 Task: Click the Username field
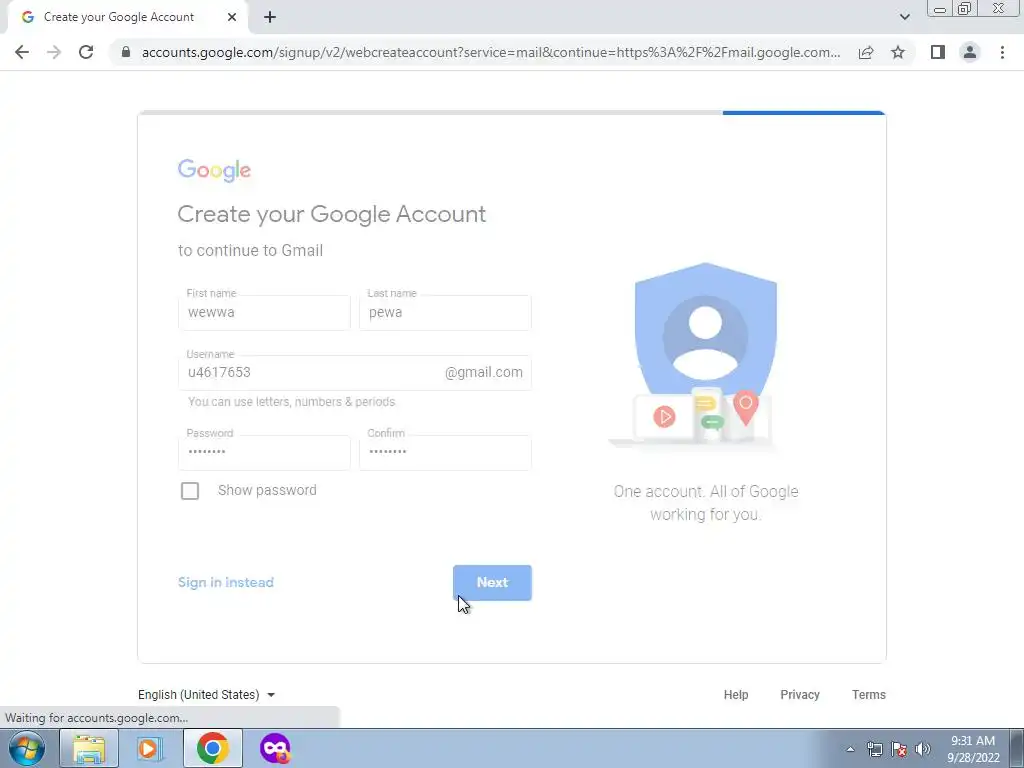pyautogui.click(x=355, y=373)
